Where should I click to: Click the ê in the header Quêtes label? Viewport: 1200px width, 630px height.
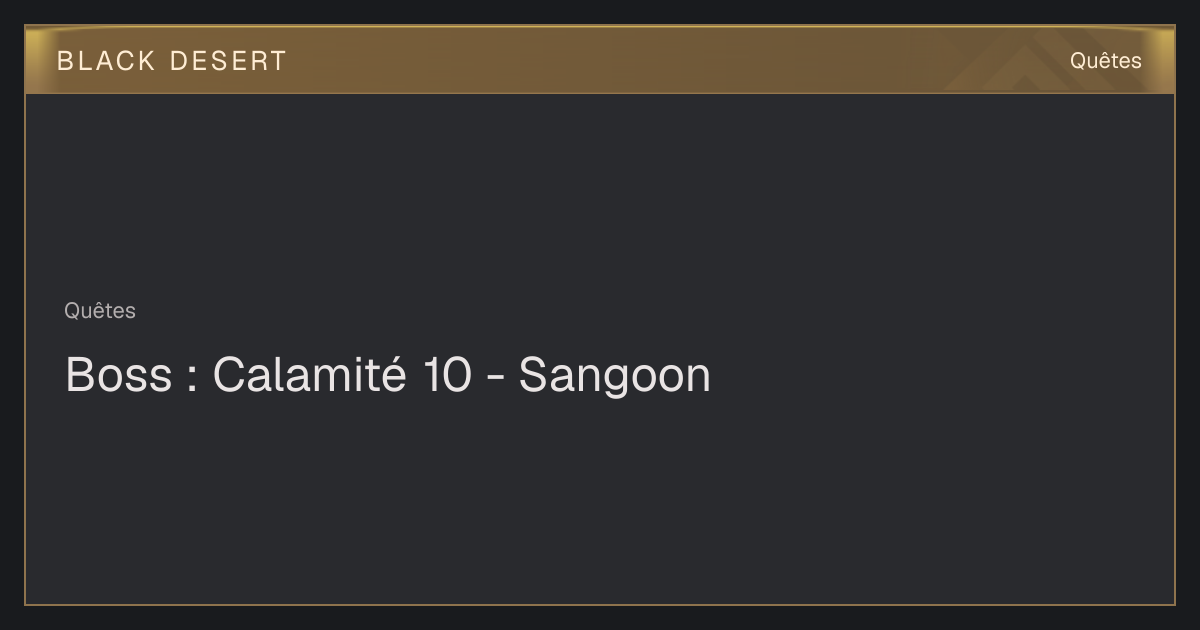point(1102,60)
